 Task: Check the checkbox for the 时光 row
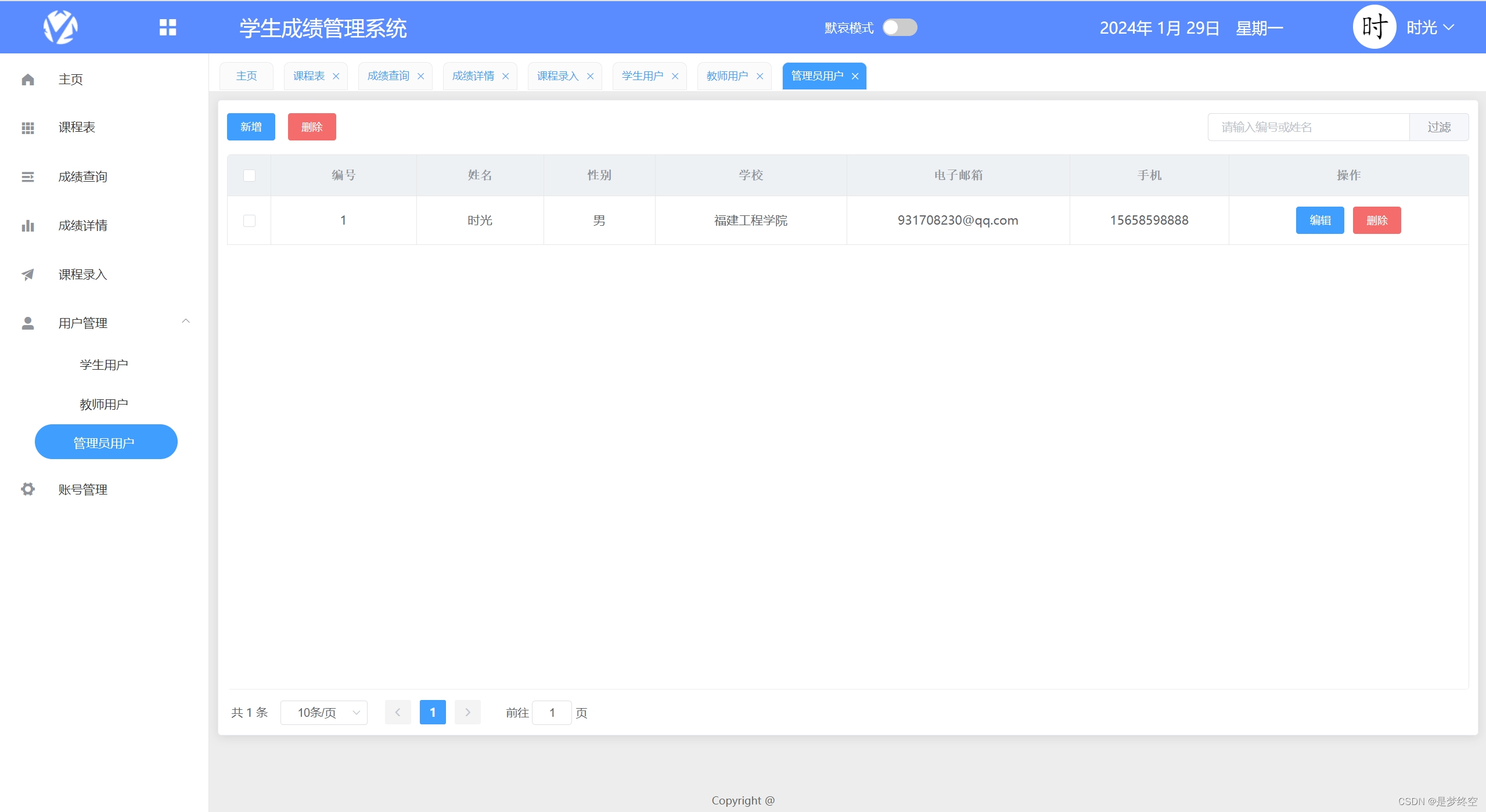point(249,221)
